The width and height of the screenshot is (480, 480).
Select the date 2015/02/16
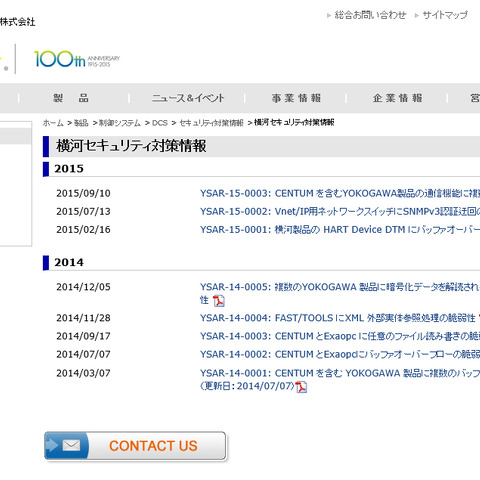83,229
